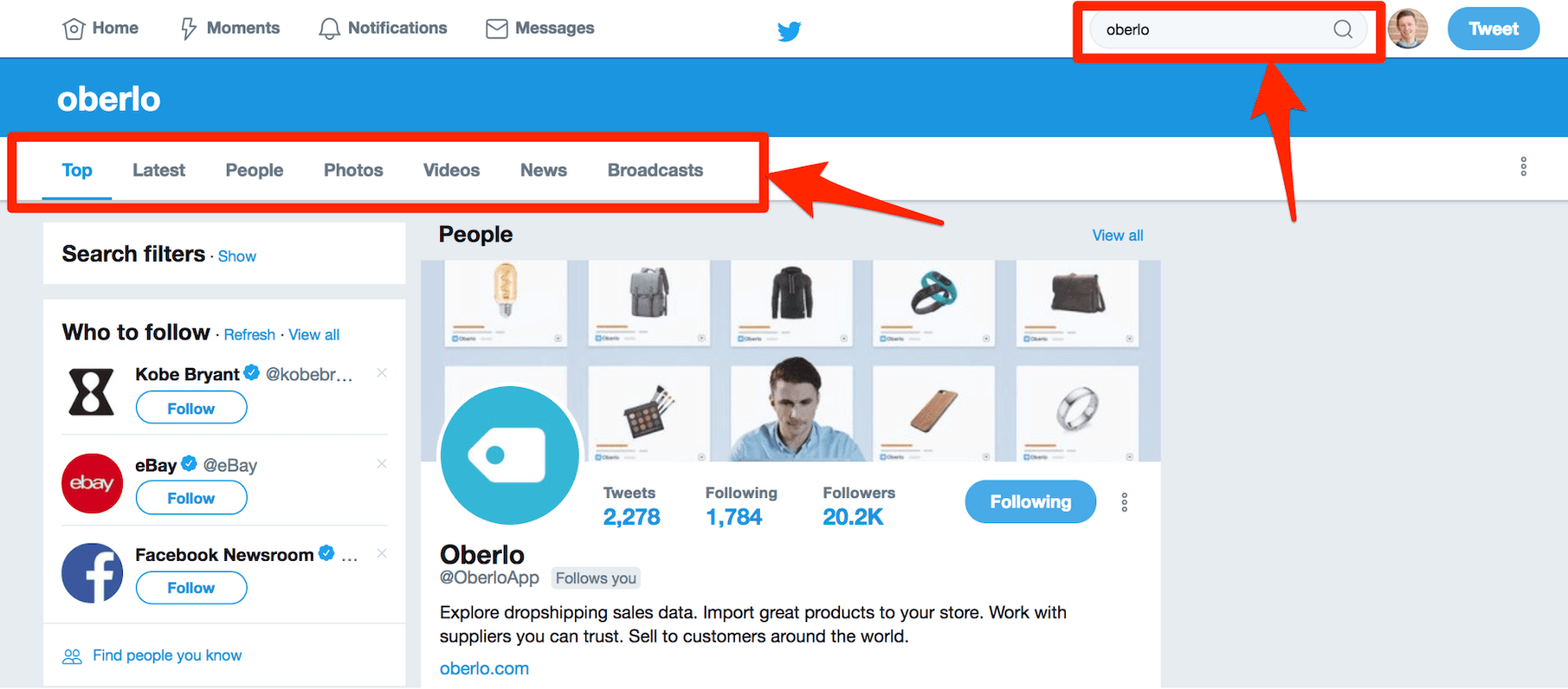Click the Messages envelope icon

[496, 29]
